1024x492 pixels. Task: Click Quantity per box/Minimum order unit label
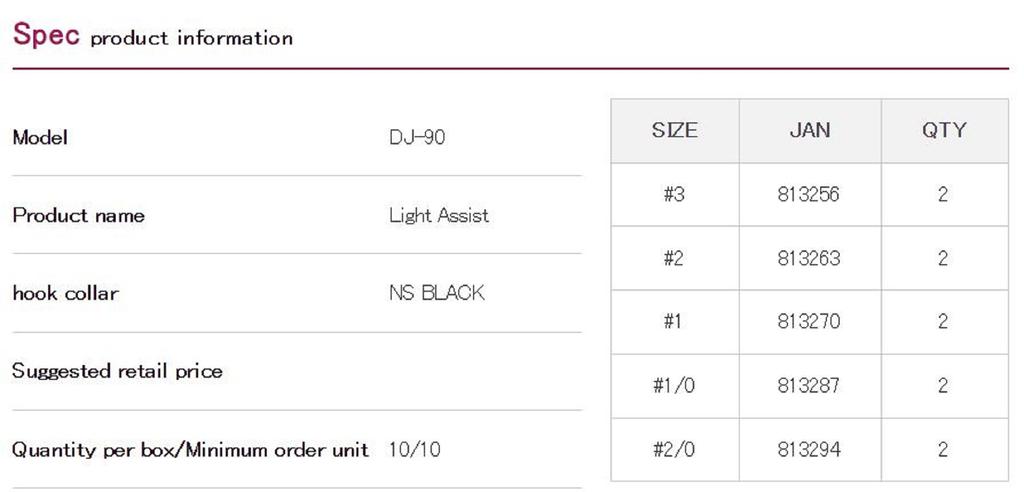coord(190,449)
